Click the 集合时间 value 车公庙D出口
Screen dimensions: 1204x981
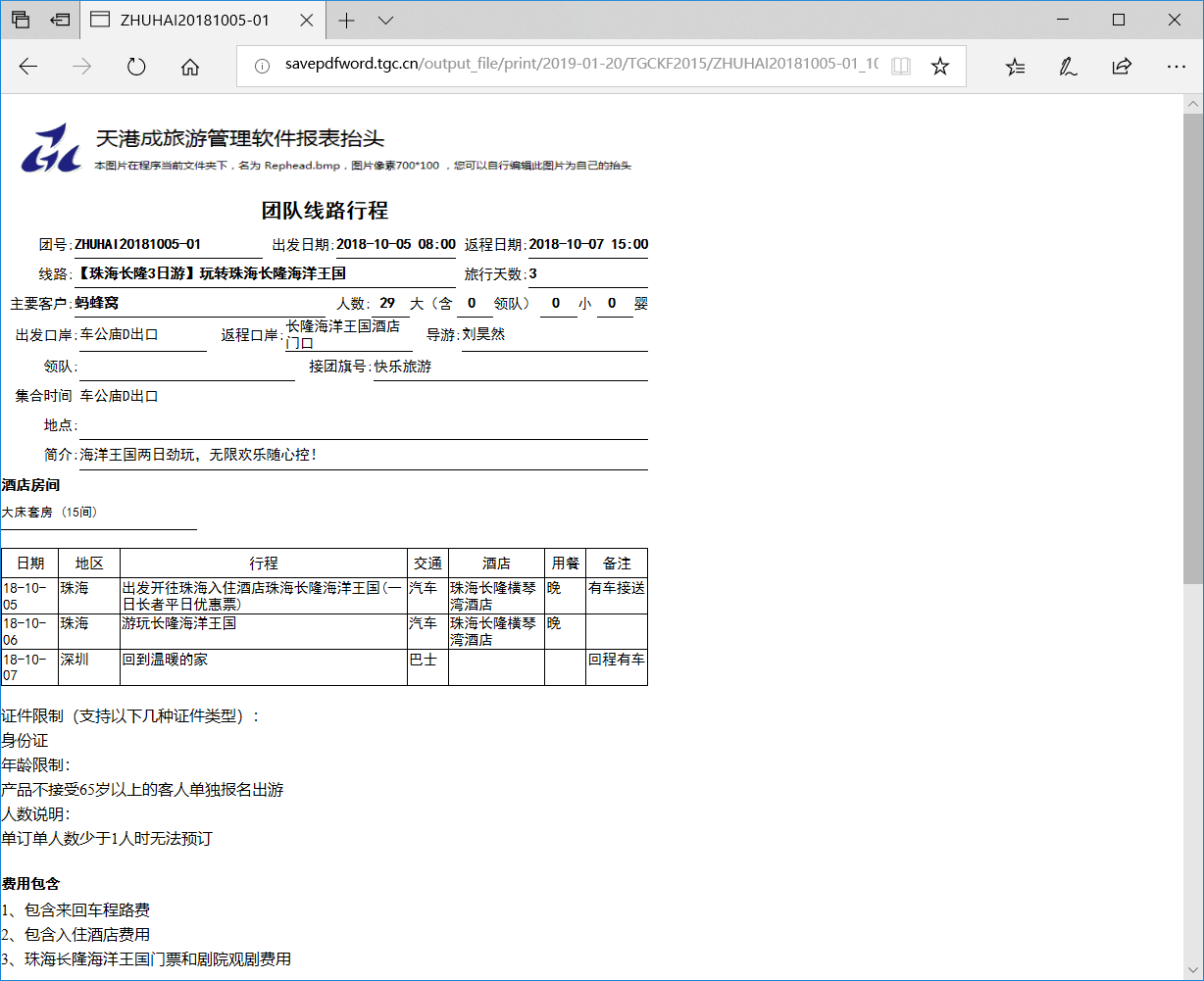[x=120, y=396]
